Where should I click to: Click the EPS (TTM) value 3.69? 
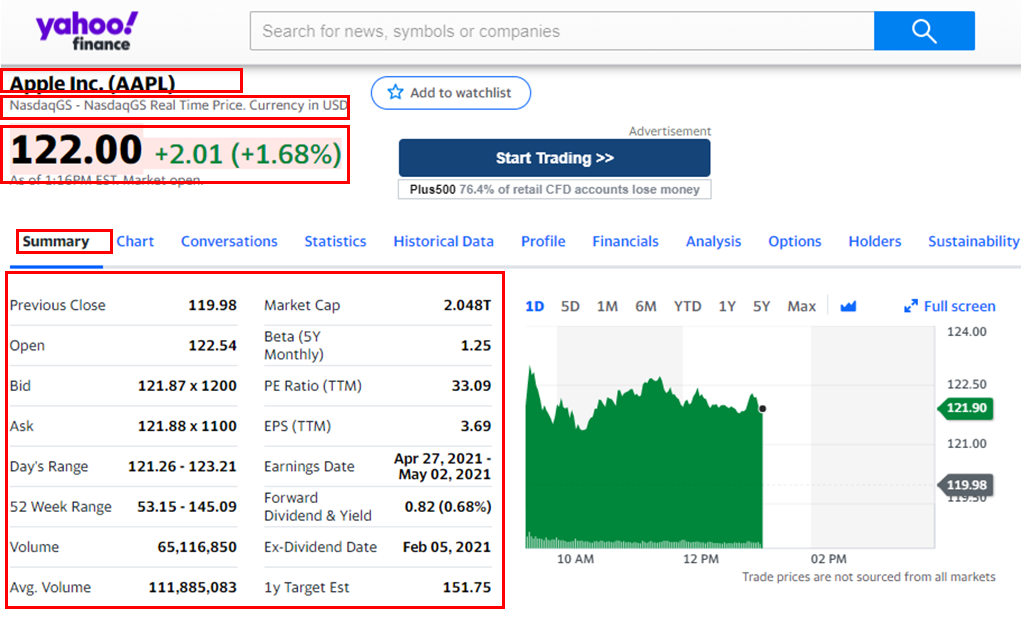476,426
